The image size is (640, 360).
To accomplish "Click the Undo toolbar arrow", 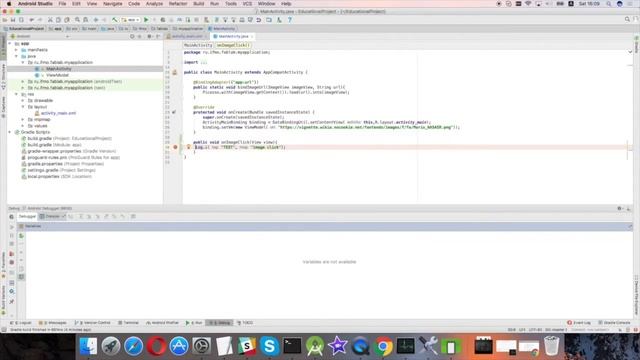I will coord(31,20).
